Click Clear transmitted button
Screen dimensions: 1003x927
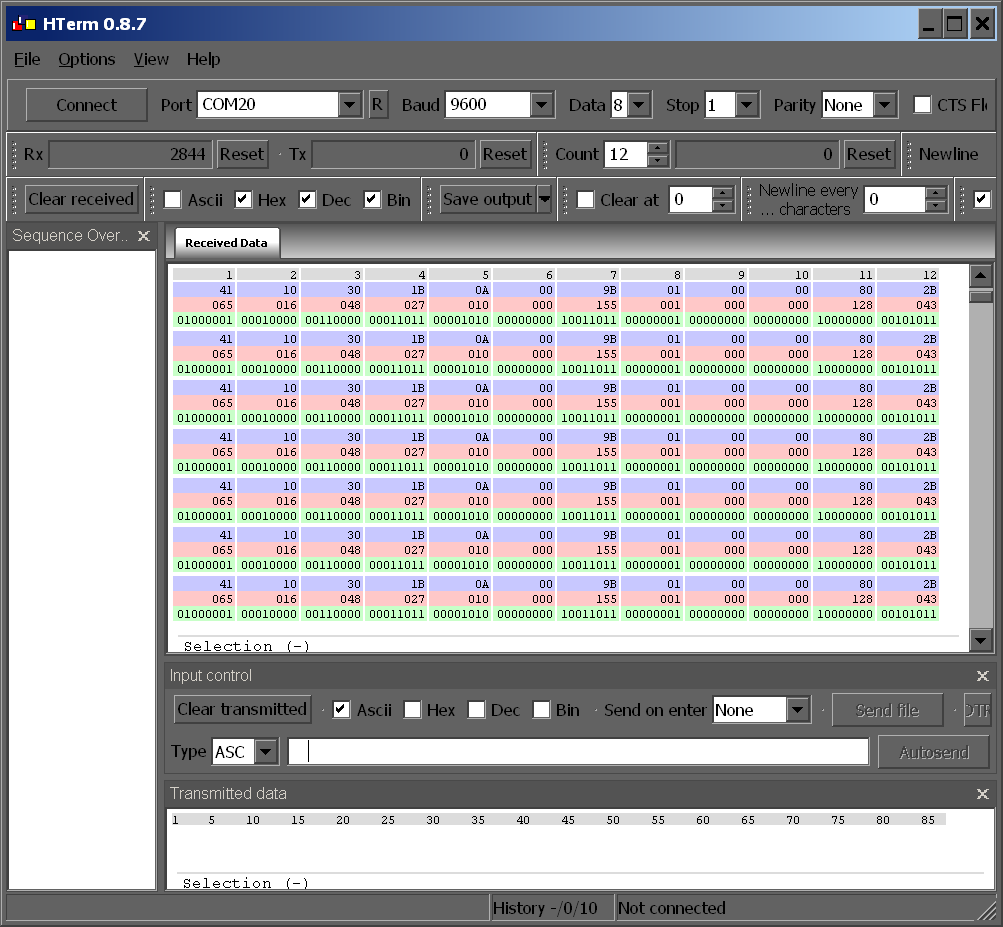pos(242,709)
